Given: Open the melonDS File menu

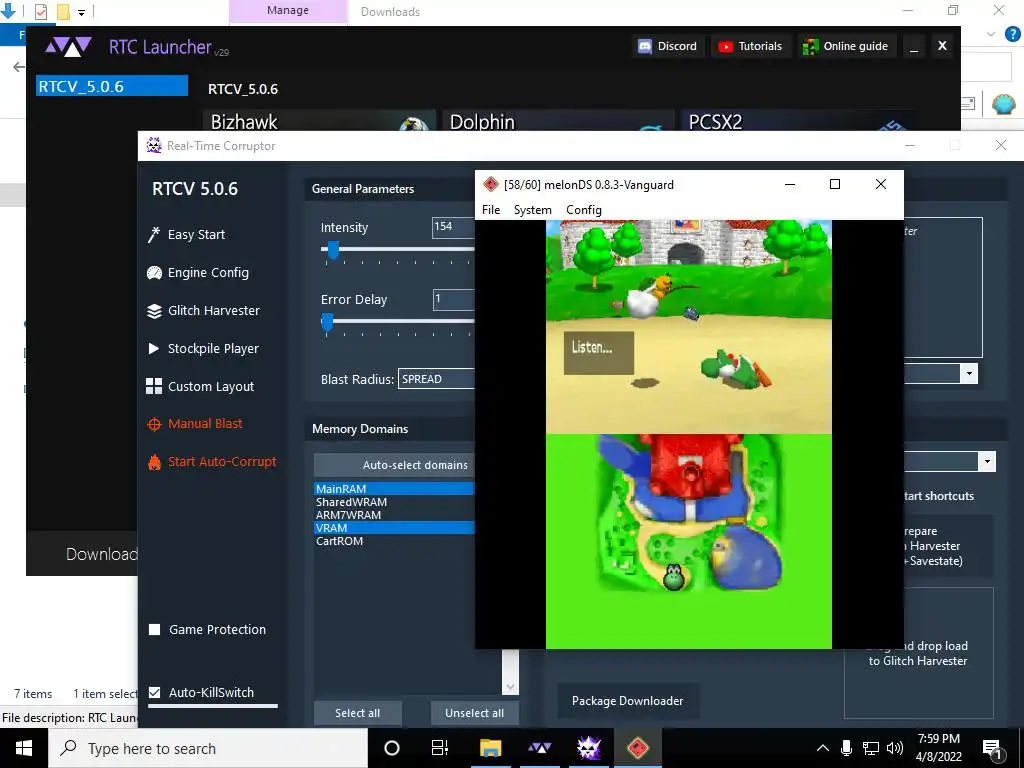Looking at the screenshot, I should click(491, 210).
